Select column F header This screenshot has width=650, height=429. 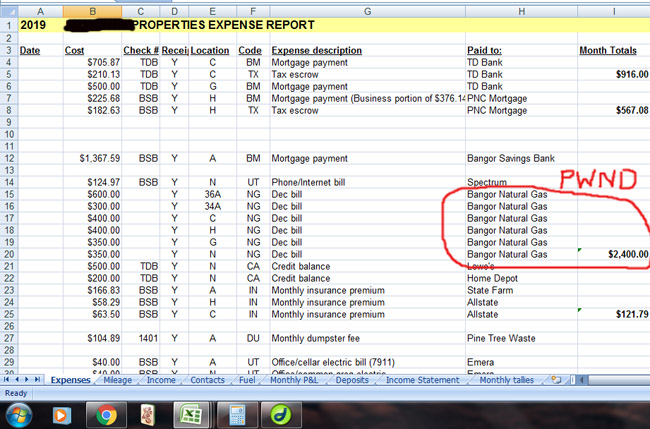253,12
